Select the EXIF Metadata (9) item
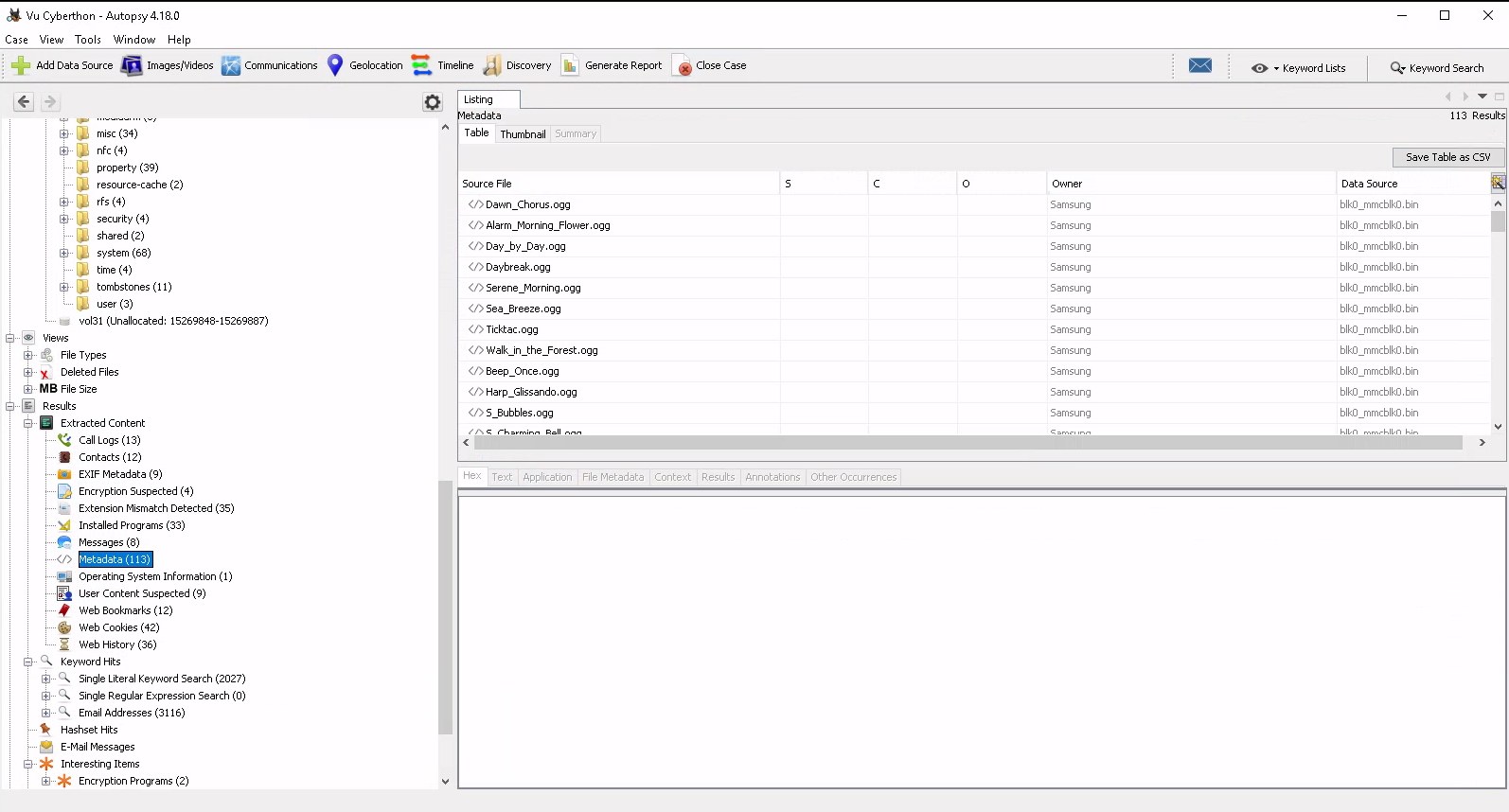The image size is (1509, 812). click(120, 474)
